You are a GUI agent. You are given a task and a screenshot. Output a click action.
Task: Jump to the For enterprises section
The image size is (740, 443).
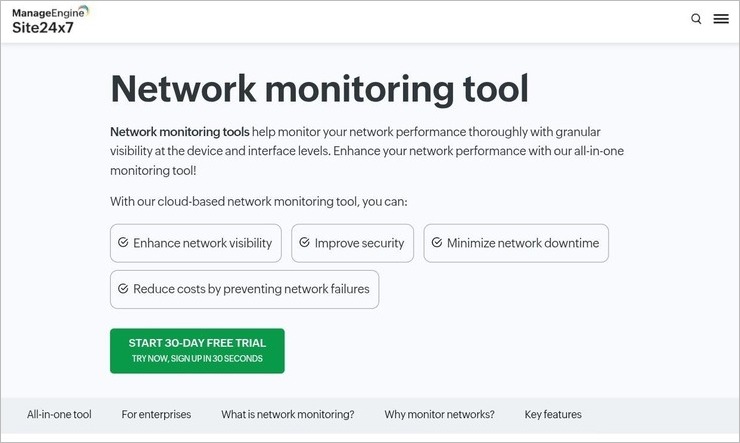156,414
